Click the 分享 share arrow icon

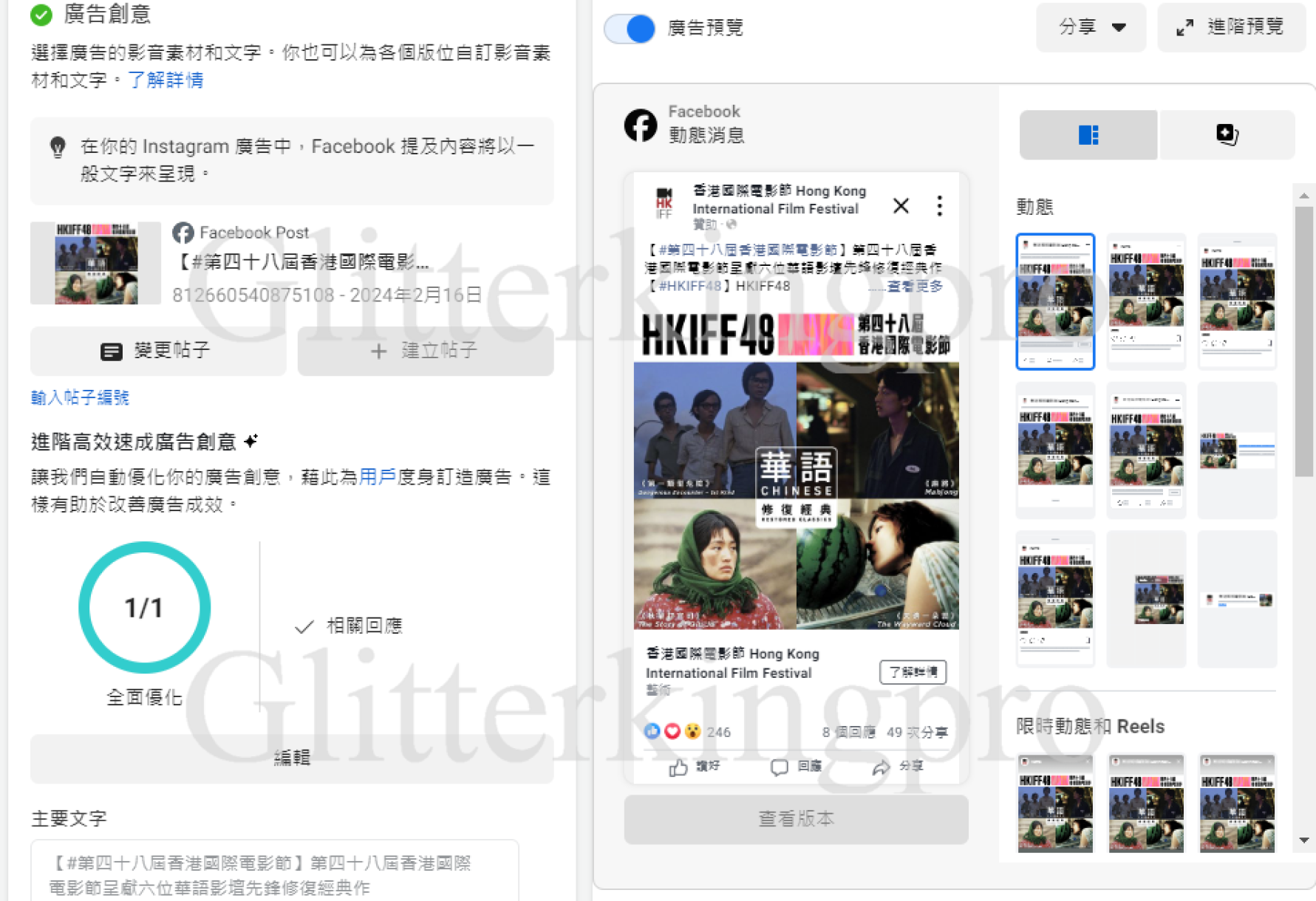click(881, 768)
